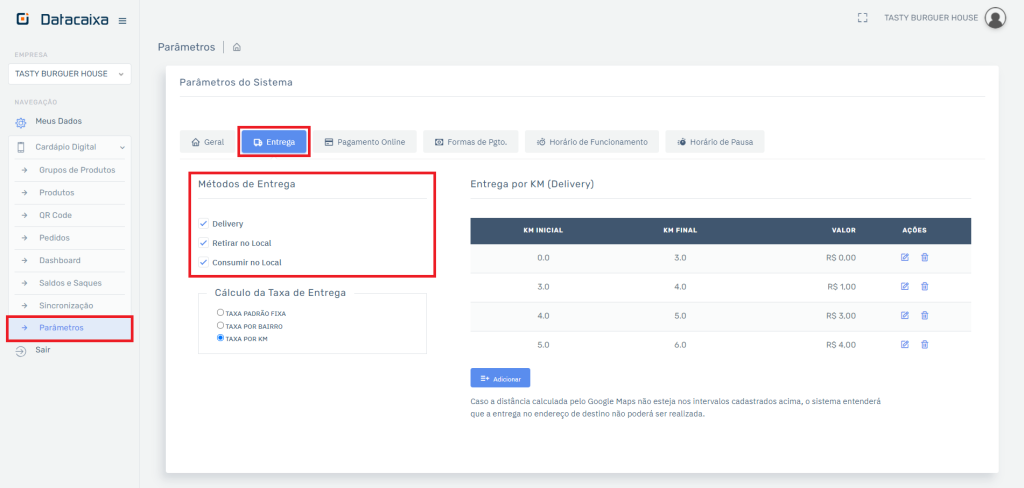
Task: Click the home breadcrumb icon
Action: (x=236, y=47)
